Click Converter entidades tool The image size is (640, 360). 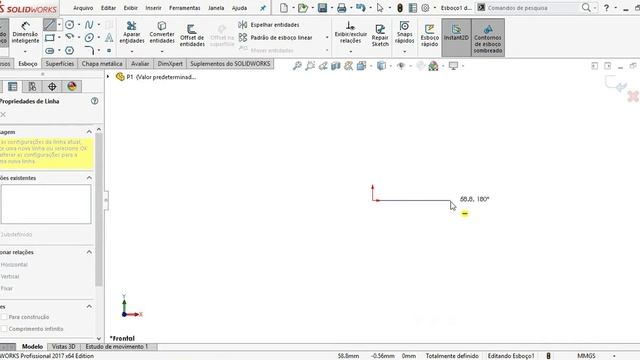tap(162, 33)
